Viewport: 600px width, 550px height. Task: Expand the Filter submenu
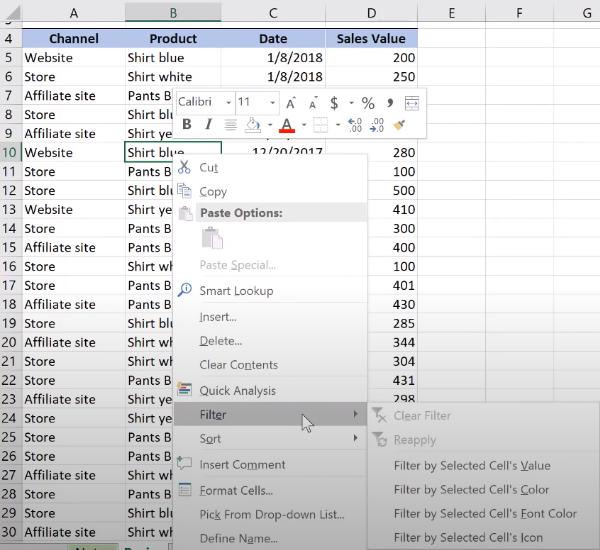click(x=271, y=415)
